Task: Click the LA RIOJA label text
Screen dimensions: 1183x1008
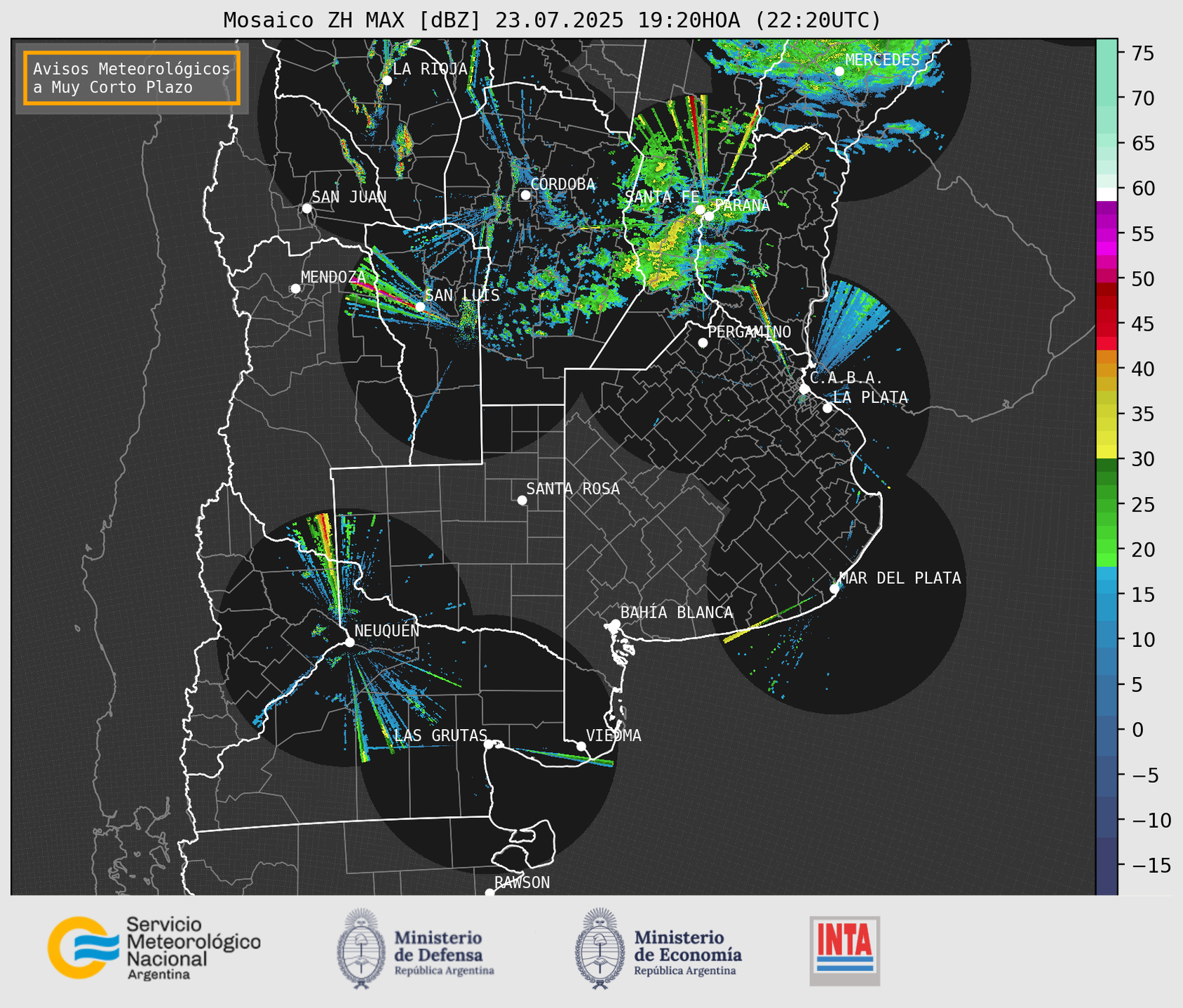Action: [430, 69]
